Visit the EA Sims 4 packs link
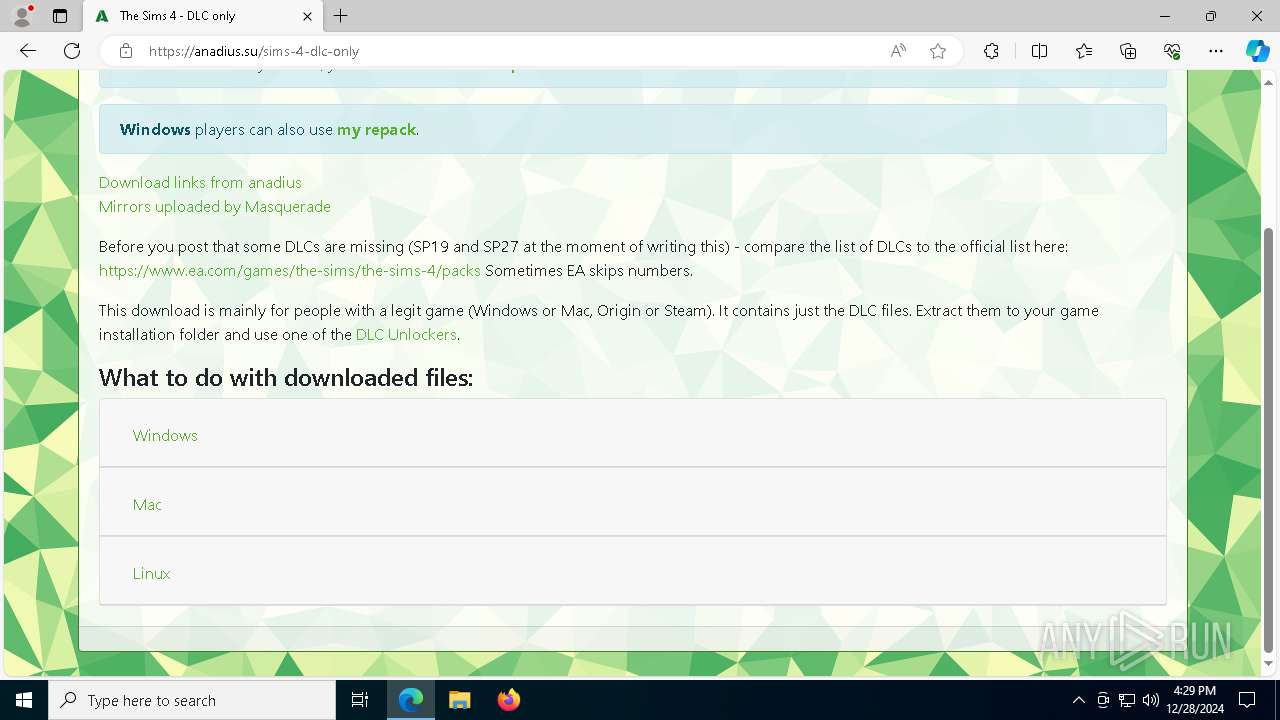This screenshot has height=720, width=1280. point(290,270)
